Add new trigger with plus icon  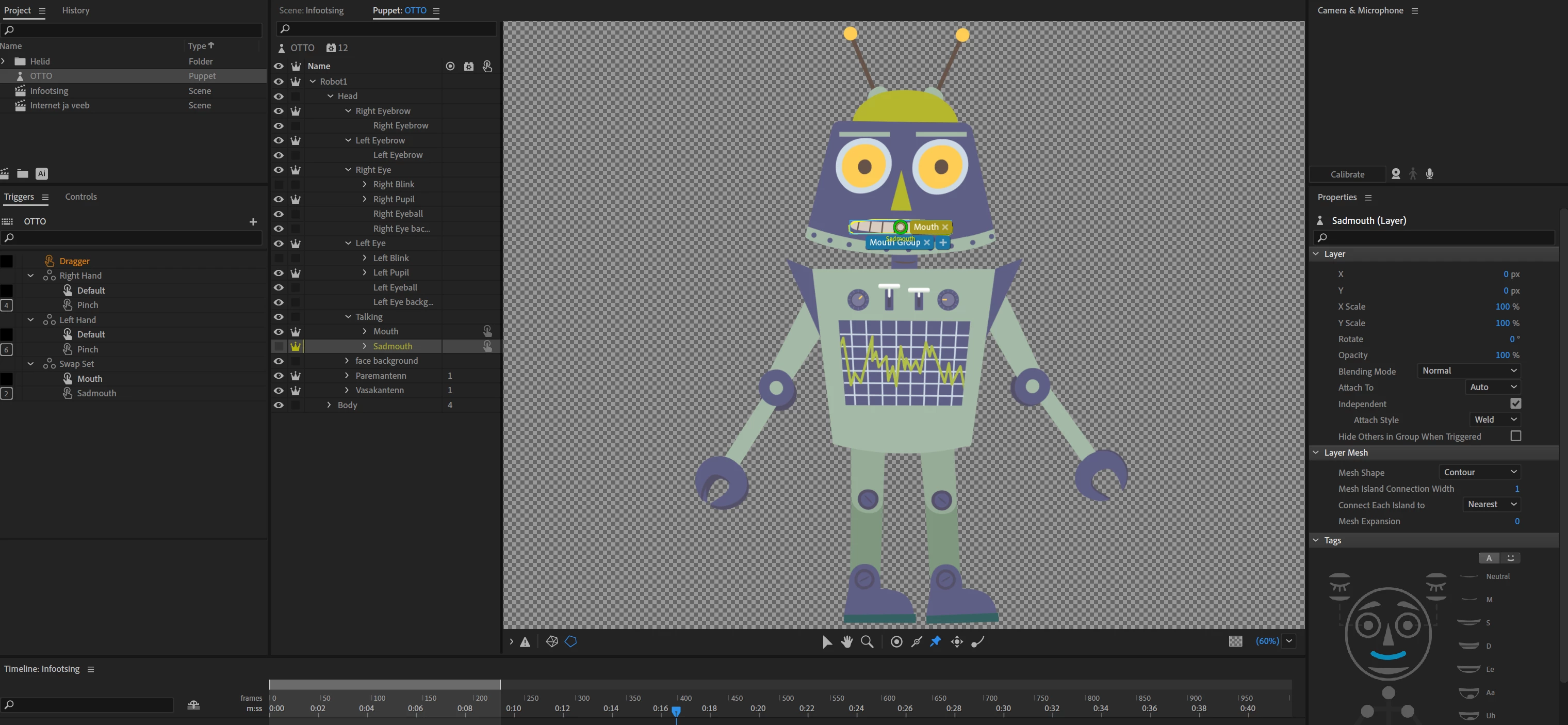click(253, 221)
